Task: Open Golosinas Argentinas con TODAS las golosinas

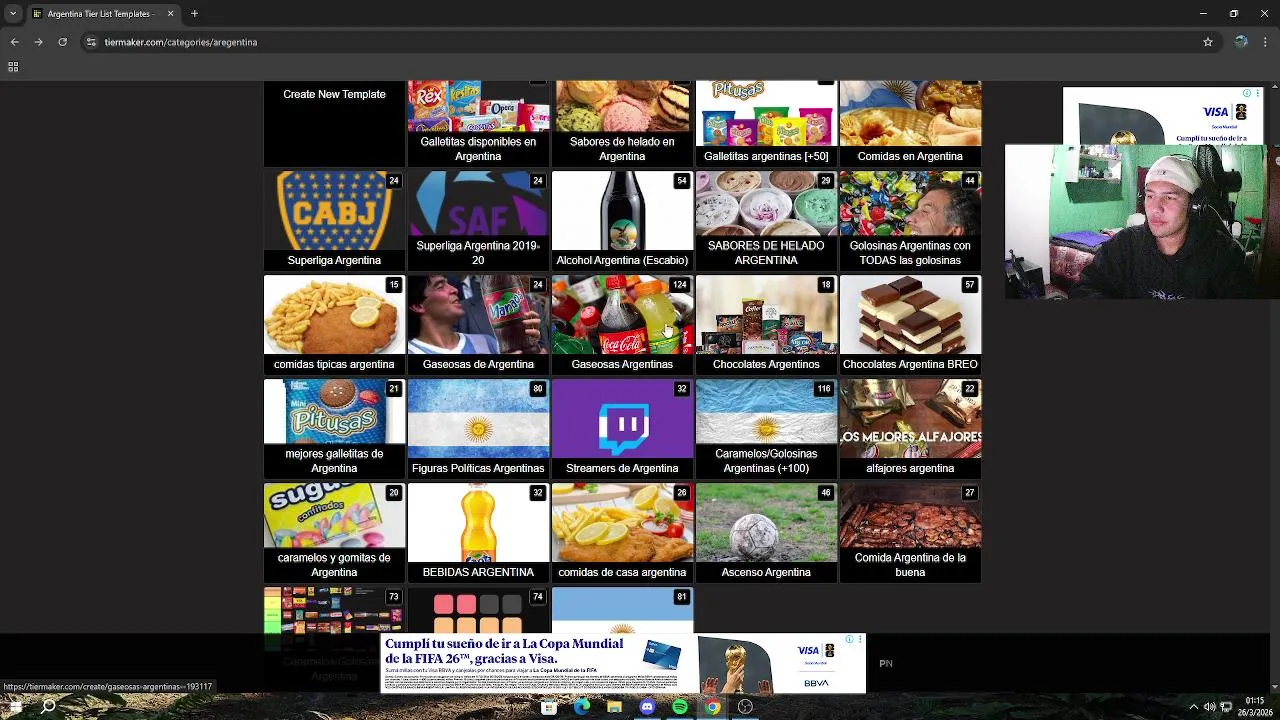Action: pyautogui.click(x=910, y=220)
